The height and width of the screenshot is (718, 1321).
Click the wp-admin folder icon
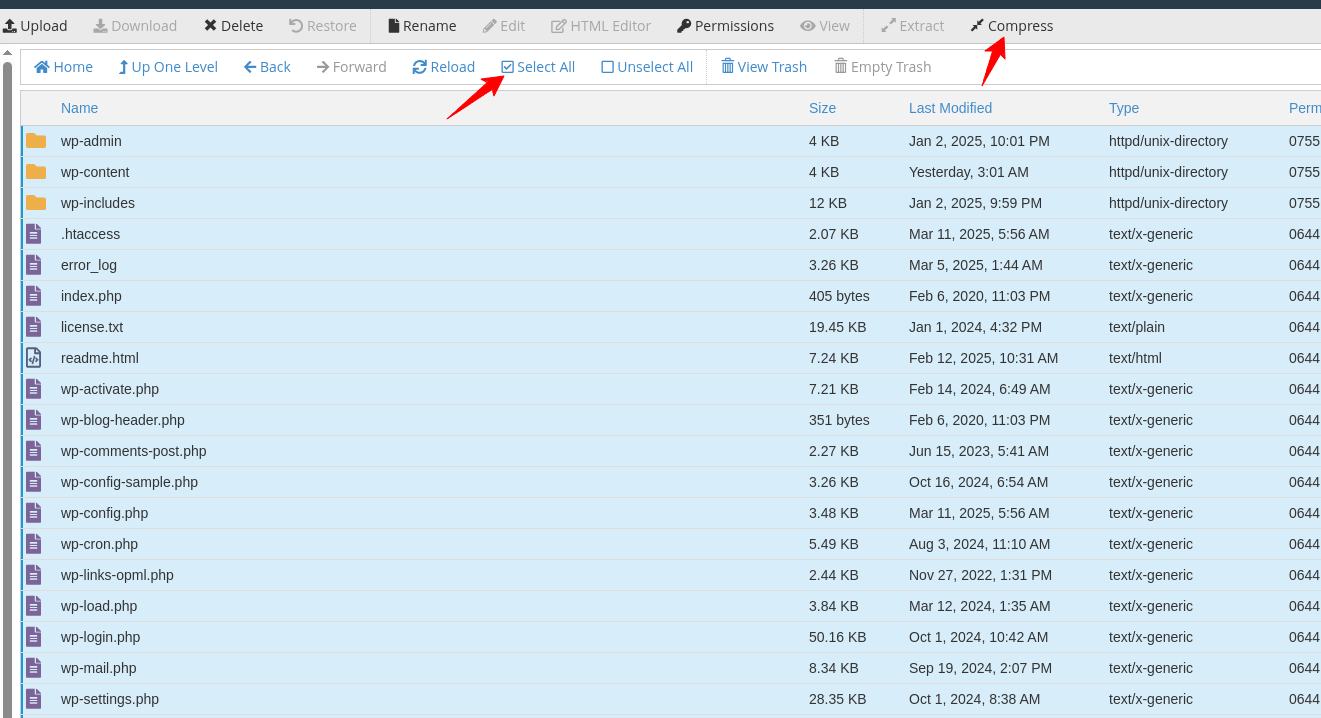36,141
